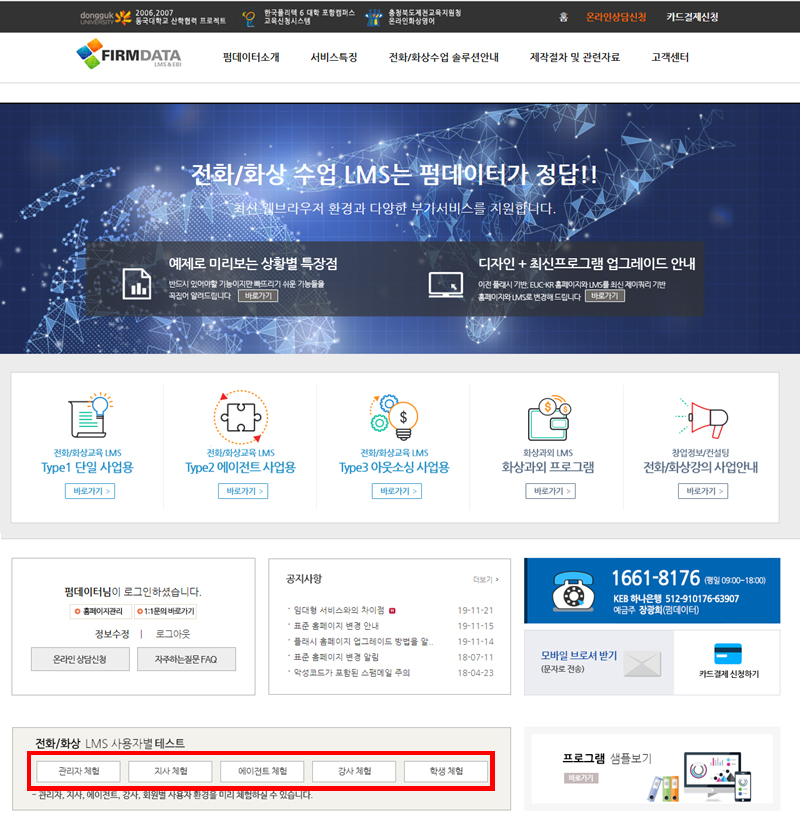Viewport: 800px width, 822px height.
Task: Open the notice 임대형 서비스와의 차이점
Action: (x=337, y=609)
